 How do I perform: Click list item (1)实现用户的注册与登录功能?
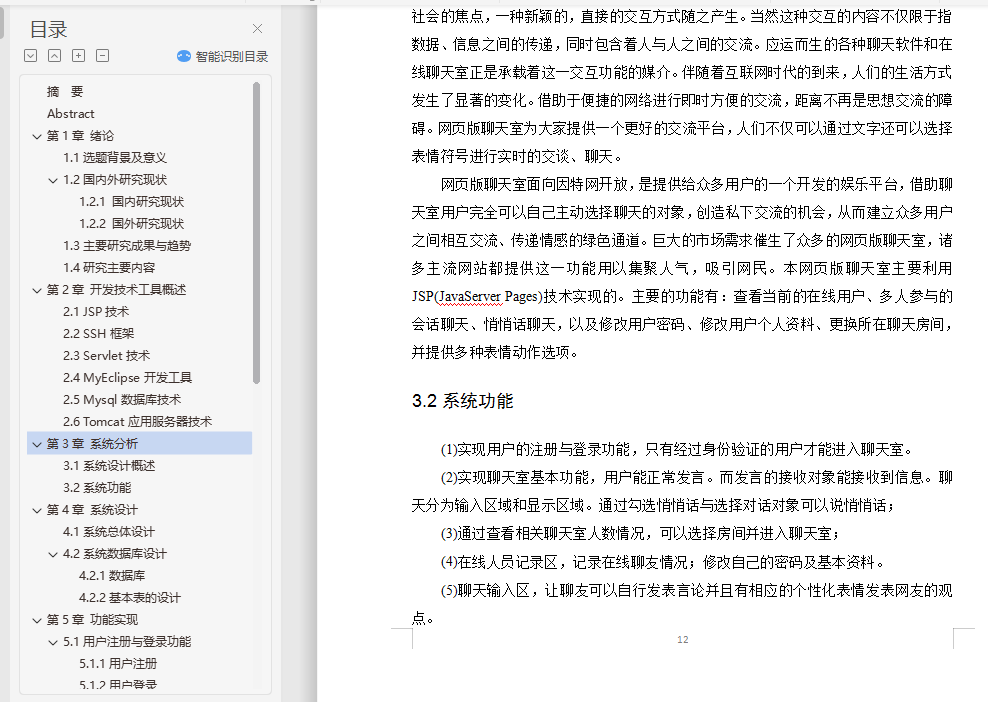677,449
